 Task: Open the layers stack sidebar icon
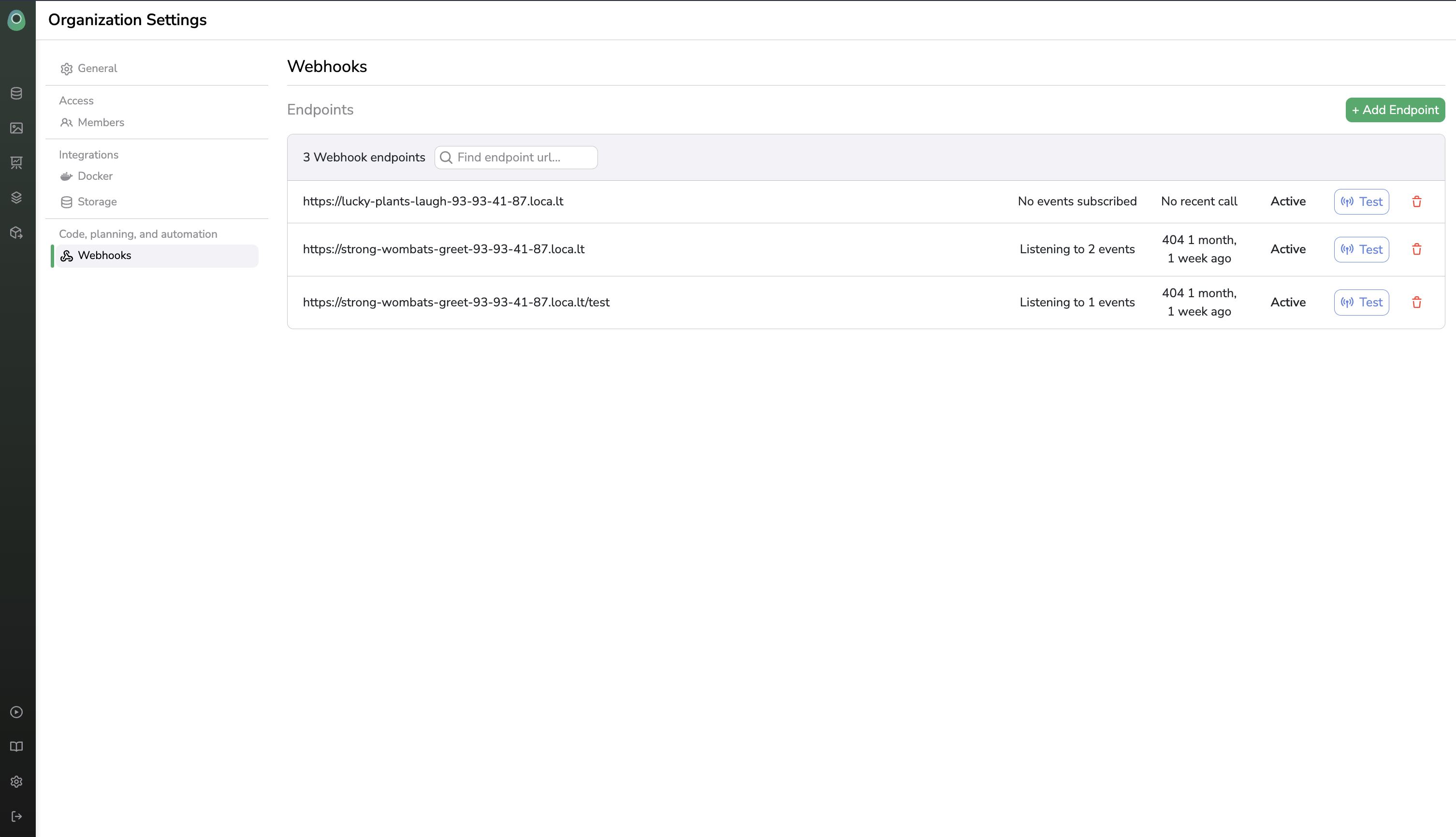[x=16, y=197]
